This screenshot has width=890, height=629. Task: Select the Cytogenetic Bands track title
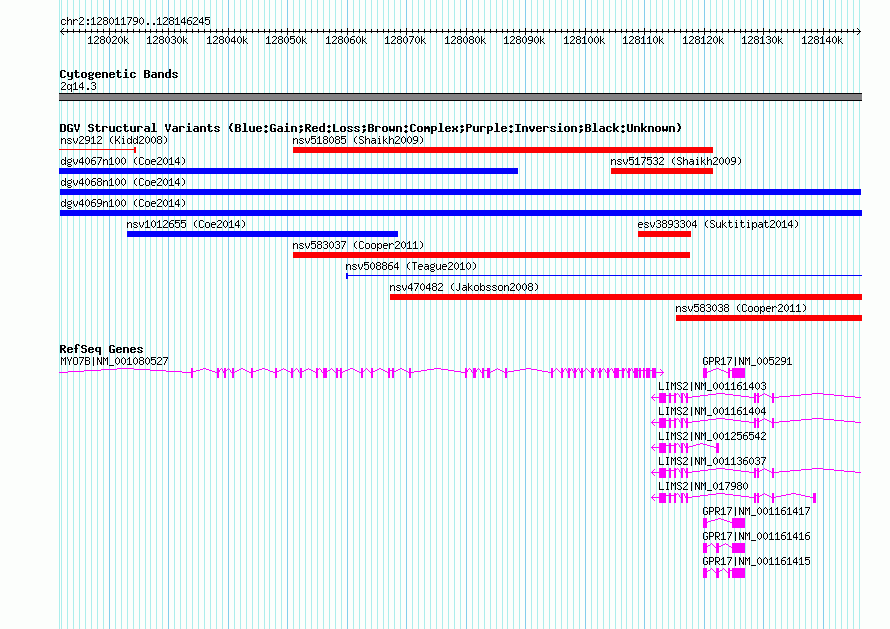click(x=119, y=74)
